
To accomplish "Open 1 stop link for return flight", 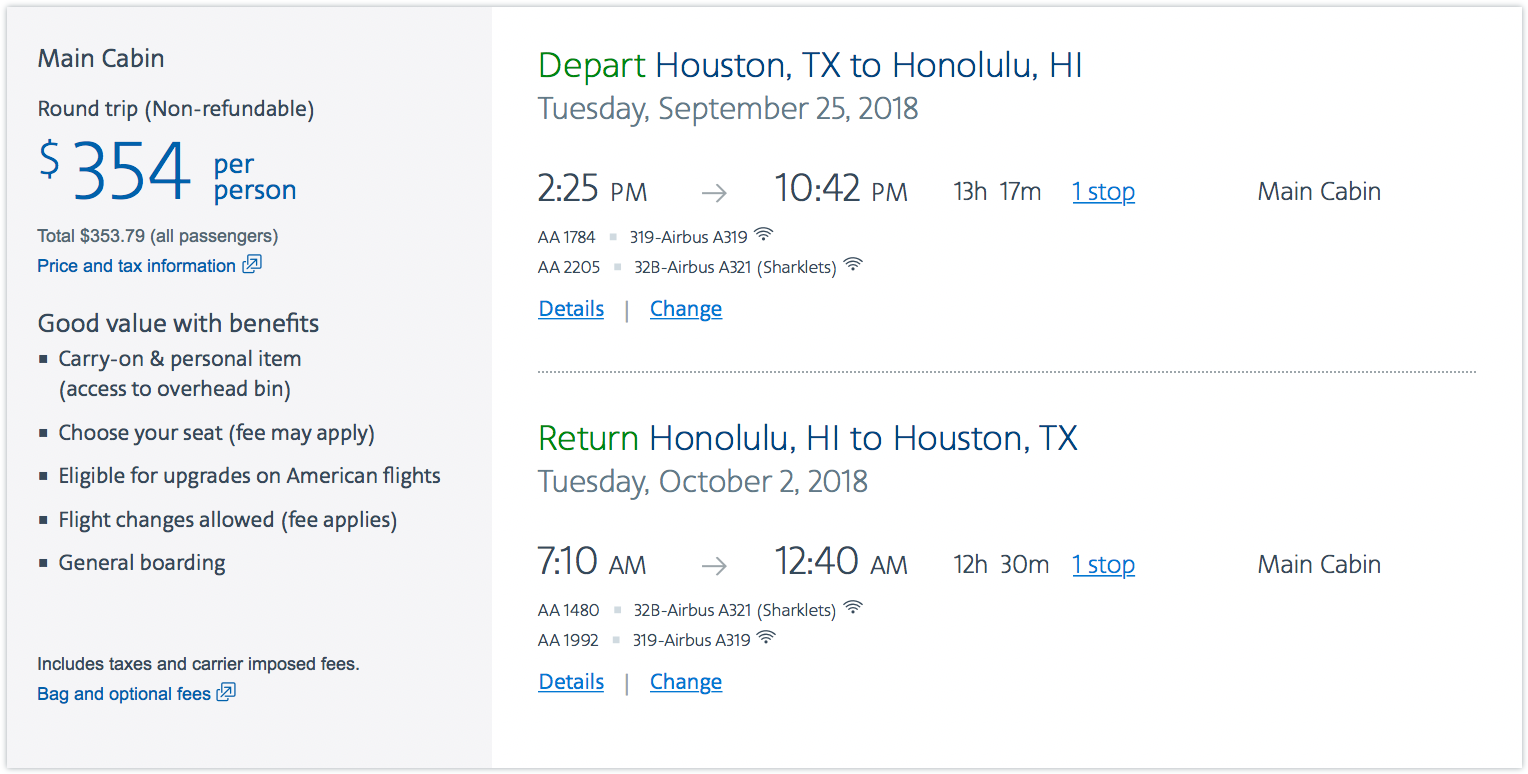I will click(x=1104, y=565).
